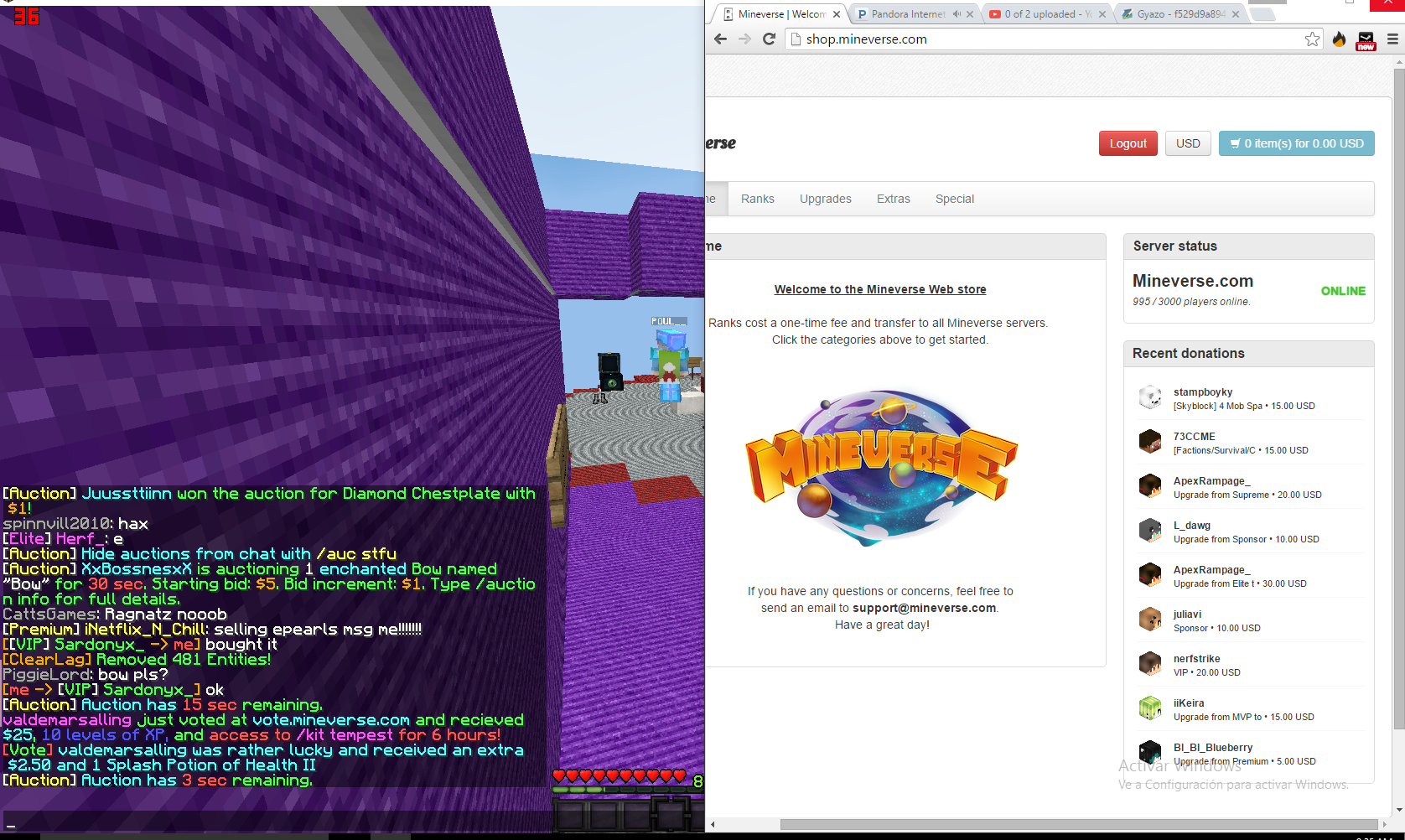Click 73CCME's avatar icon
Image resolution: width=1405 pixels, height=840 pixels.
[x=1150, y=442]
